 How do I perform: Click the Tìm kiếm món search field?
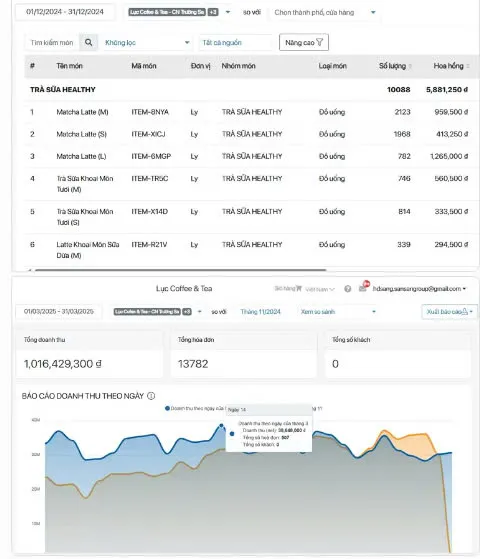click(52, 43)
